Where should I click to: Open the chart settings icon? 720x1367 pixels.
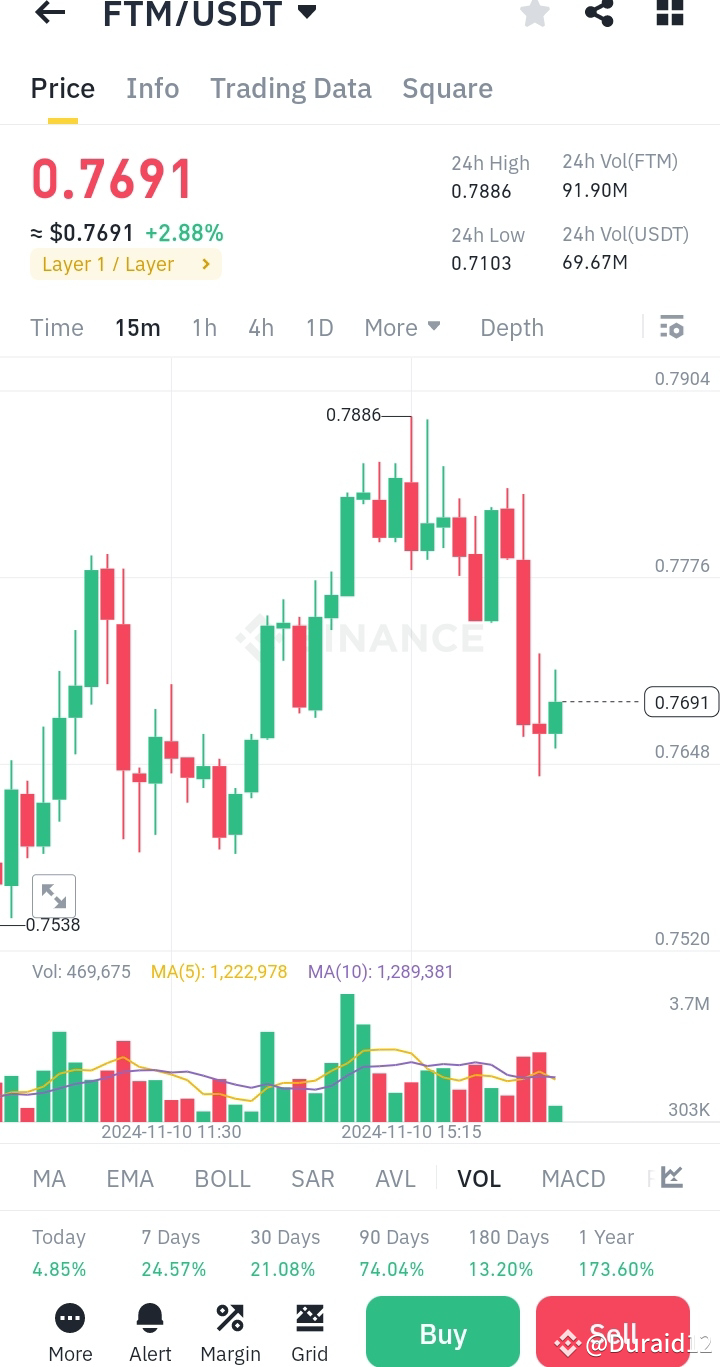tap(671, 326)
